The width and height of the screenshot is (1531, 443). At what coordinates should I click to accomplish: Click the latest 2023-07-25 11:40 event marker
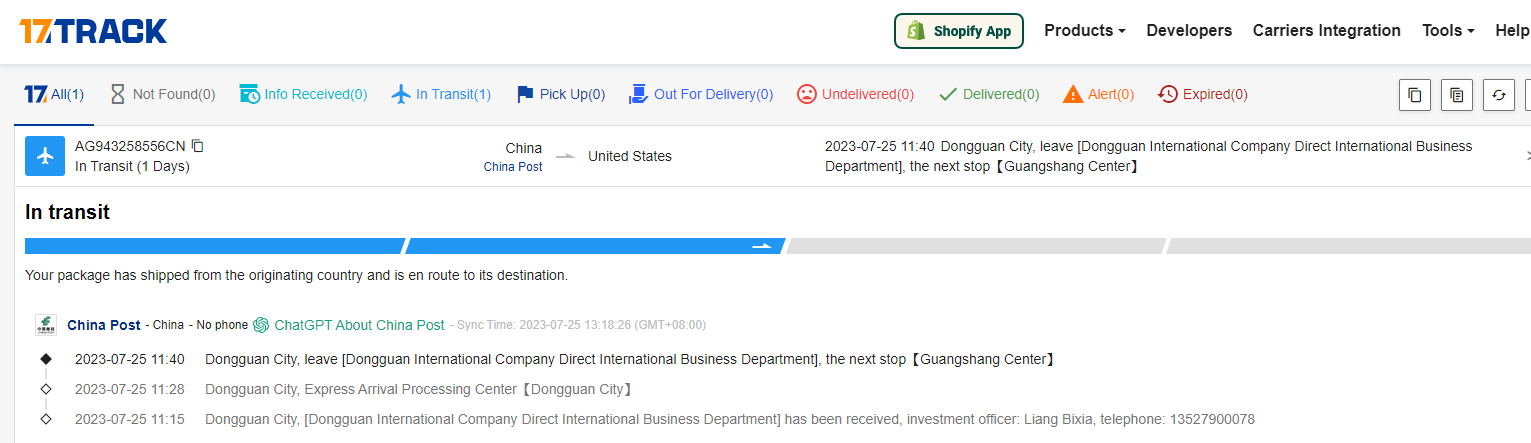click(x=45, y=359)
